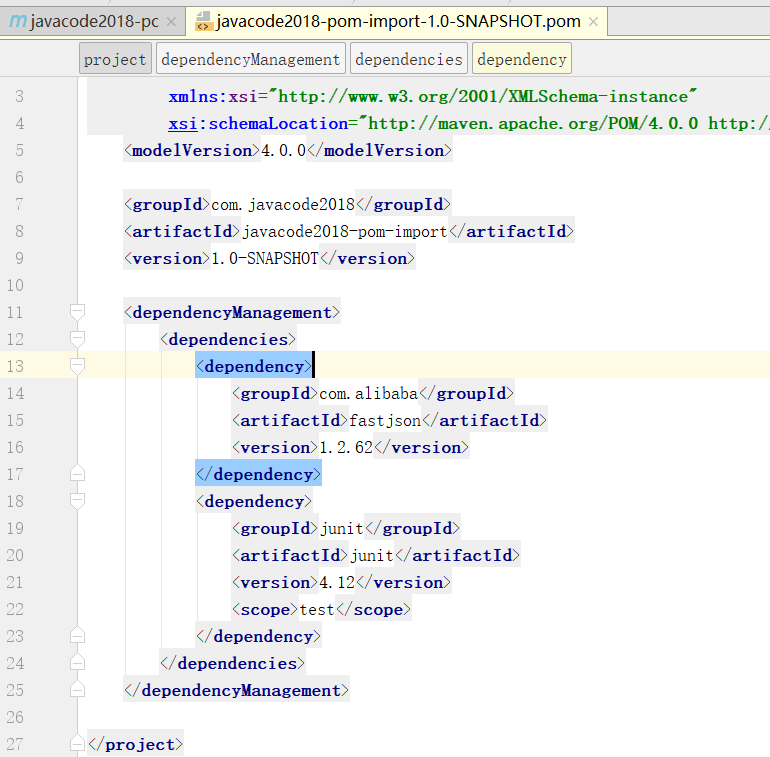Switch to the javacode2018-pc tab
This screenshot has height=757, width=770.
pos(93,21)
